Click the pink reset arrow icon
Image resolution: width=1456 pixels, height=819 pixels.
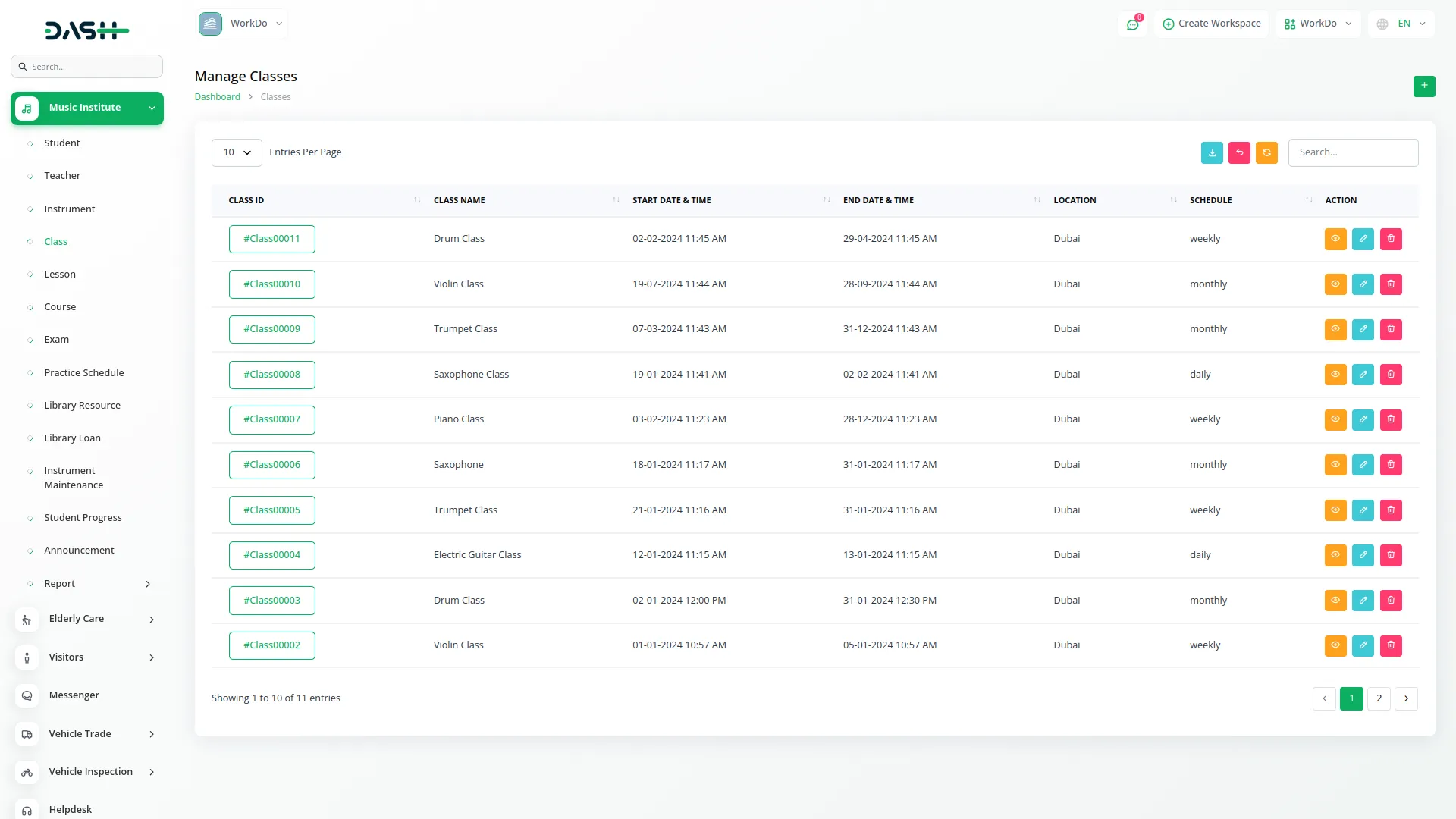pyautogui.click(x=1239, y=152)
